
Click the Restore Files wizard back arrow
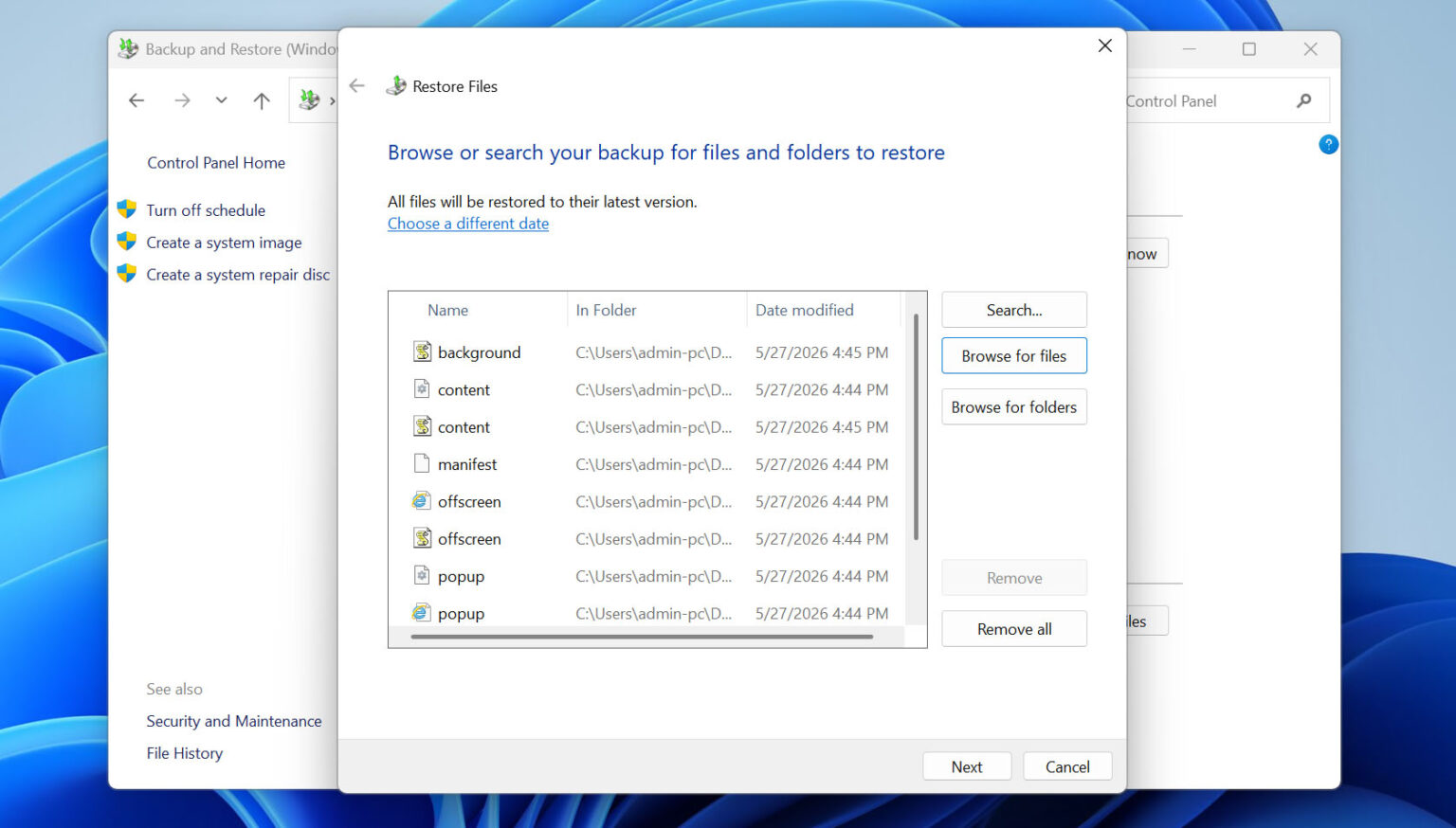click(x=357, y=86)
